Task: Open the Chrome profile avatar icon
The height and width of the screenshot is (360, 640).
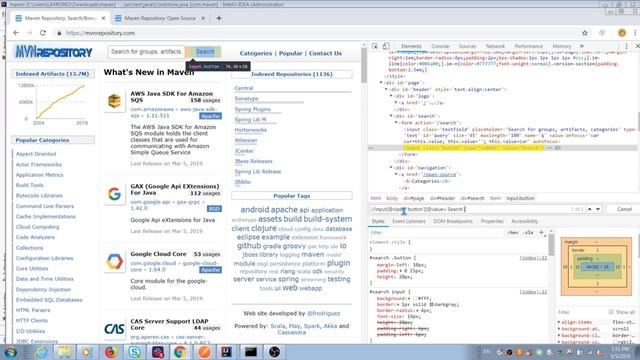Action: [x=622, y=33]
